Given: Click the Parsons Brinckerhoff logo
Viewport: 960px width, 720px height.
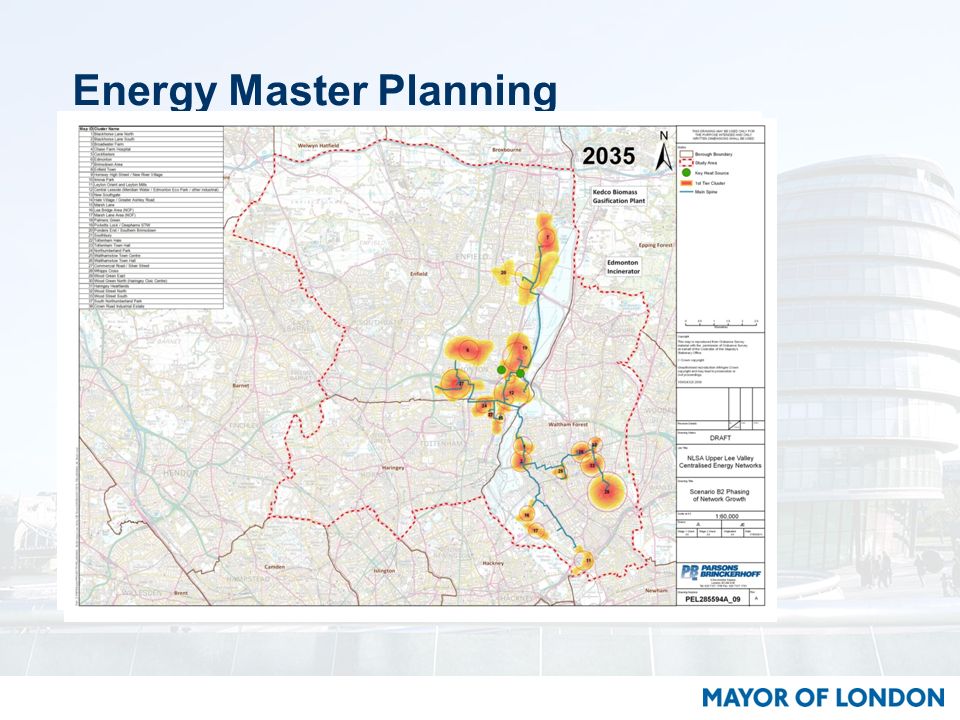Looking at the screenshot, I should tap(721, 572).
